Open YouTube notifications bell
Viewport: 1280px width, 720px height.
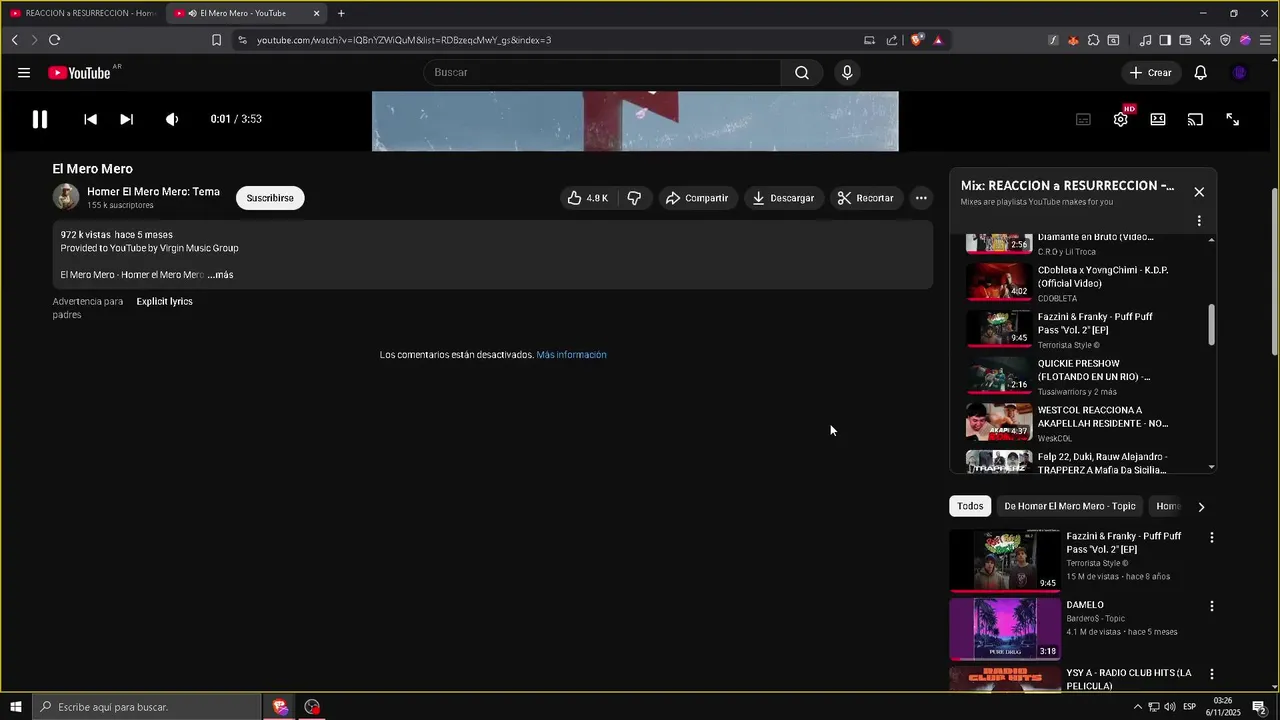click(x=1201, y=72)
